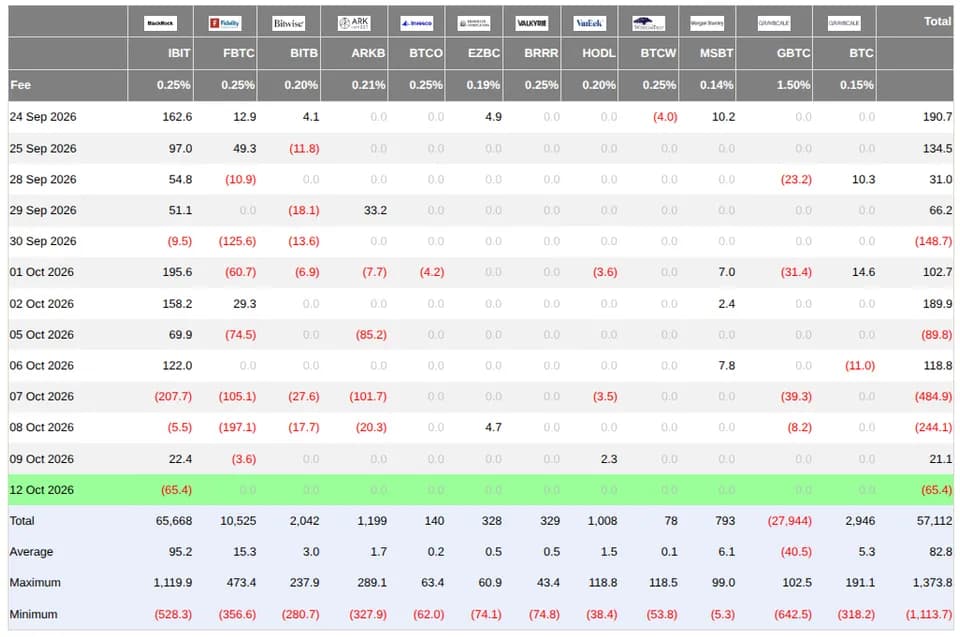Click the 01 Oct 2026 date label
Screen dimensions: 960x637
(x=42, y=272)
